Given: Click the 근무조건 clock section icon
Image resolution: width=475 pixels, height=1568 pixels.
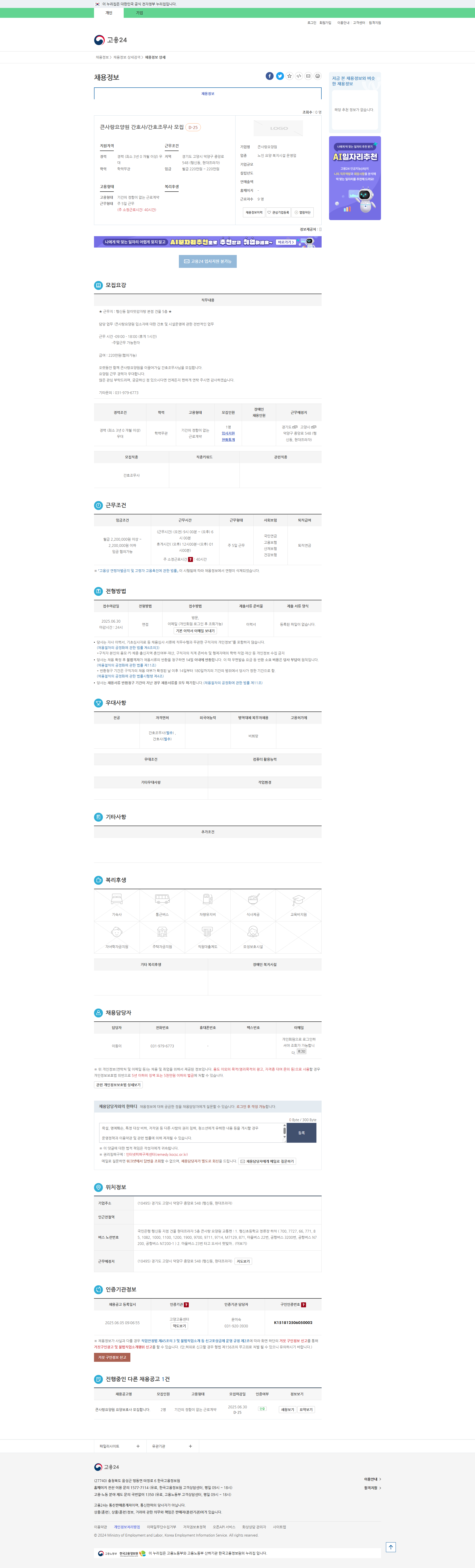Looking at the screenshot, I should [98, 505].
